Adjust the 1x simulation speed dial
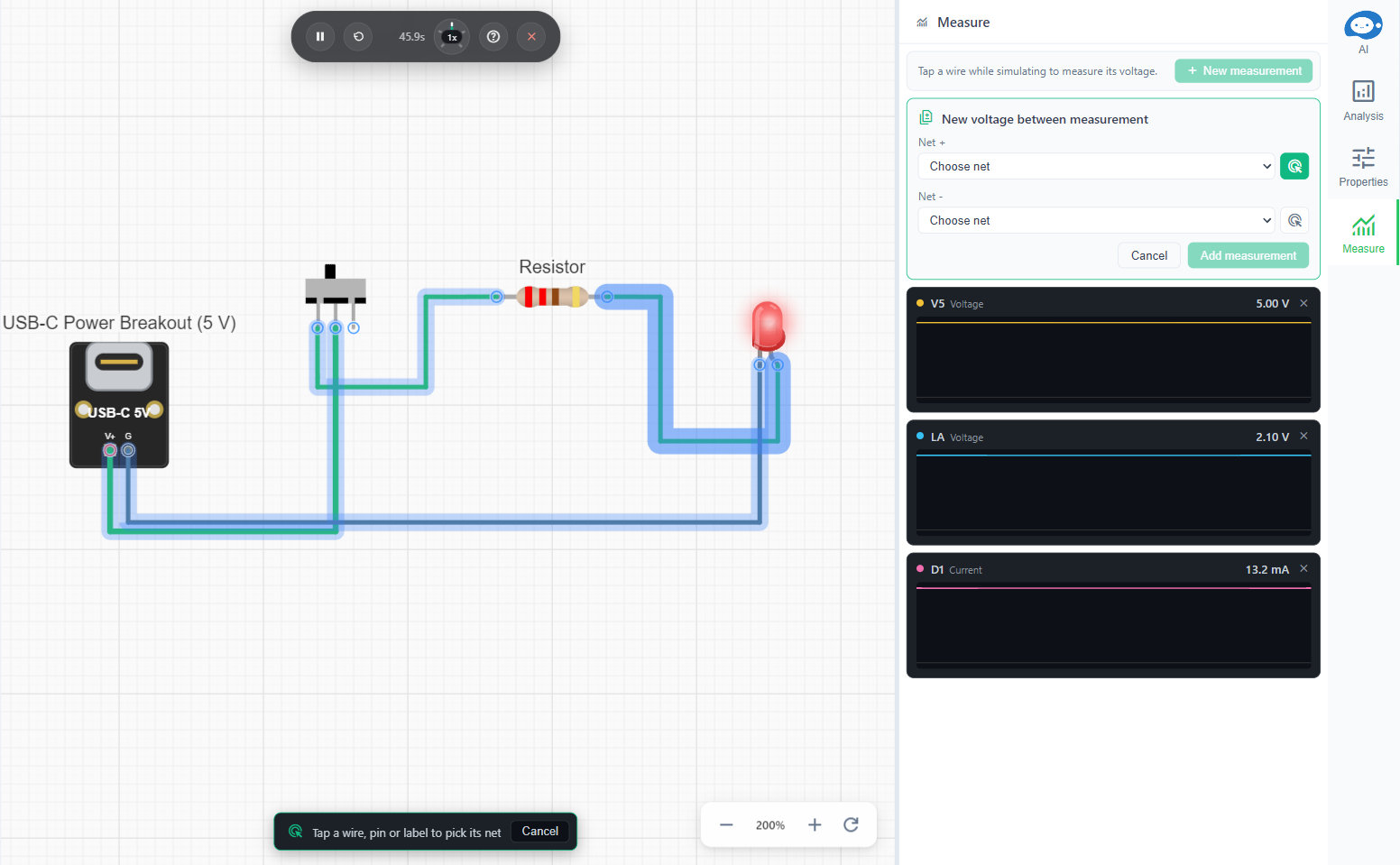Image resolution: width=1400 pixels, height=865 pixels. pos(452,37)
